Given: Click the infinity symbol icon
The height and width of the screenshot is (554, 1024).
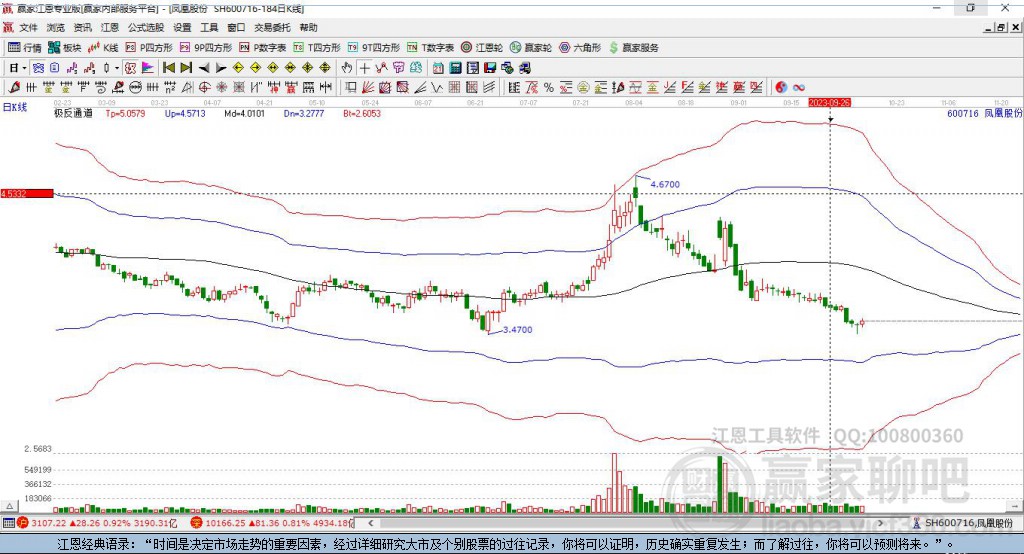Looking at the screenshot, I should coord(799,87).
